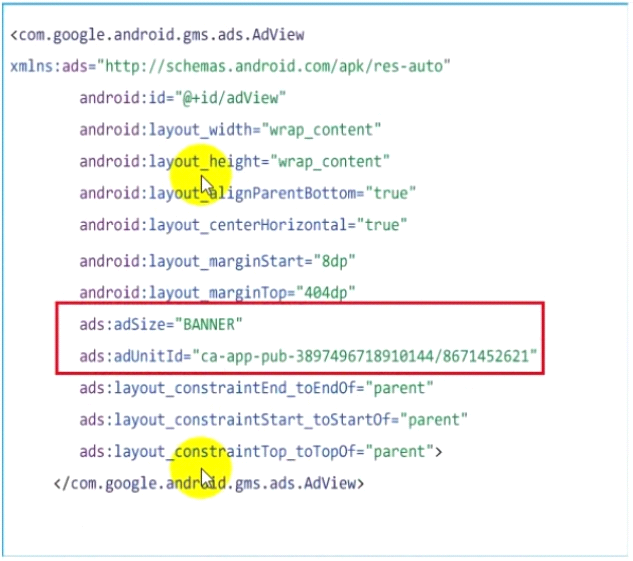Viewport: 633px width, 561px height.
Task: Click the ads:layout_constraintStart_toStartOf line
Action: point(273,420)
